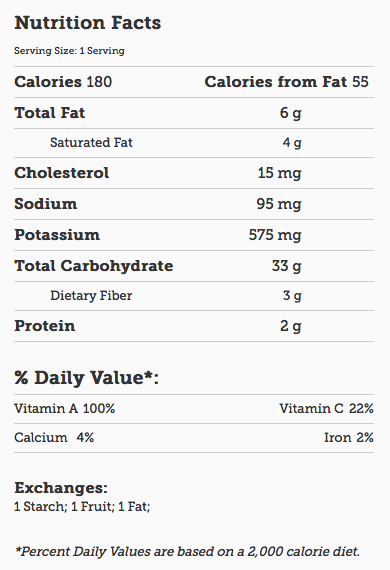Select the Total Carbohydrate label
This screenshot has height=570, width=390.
94,266
